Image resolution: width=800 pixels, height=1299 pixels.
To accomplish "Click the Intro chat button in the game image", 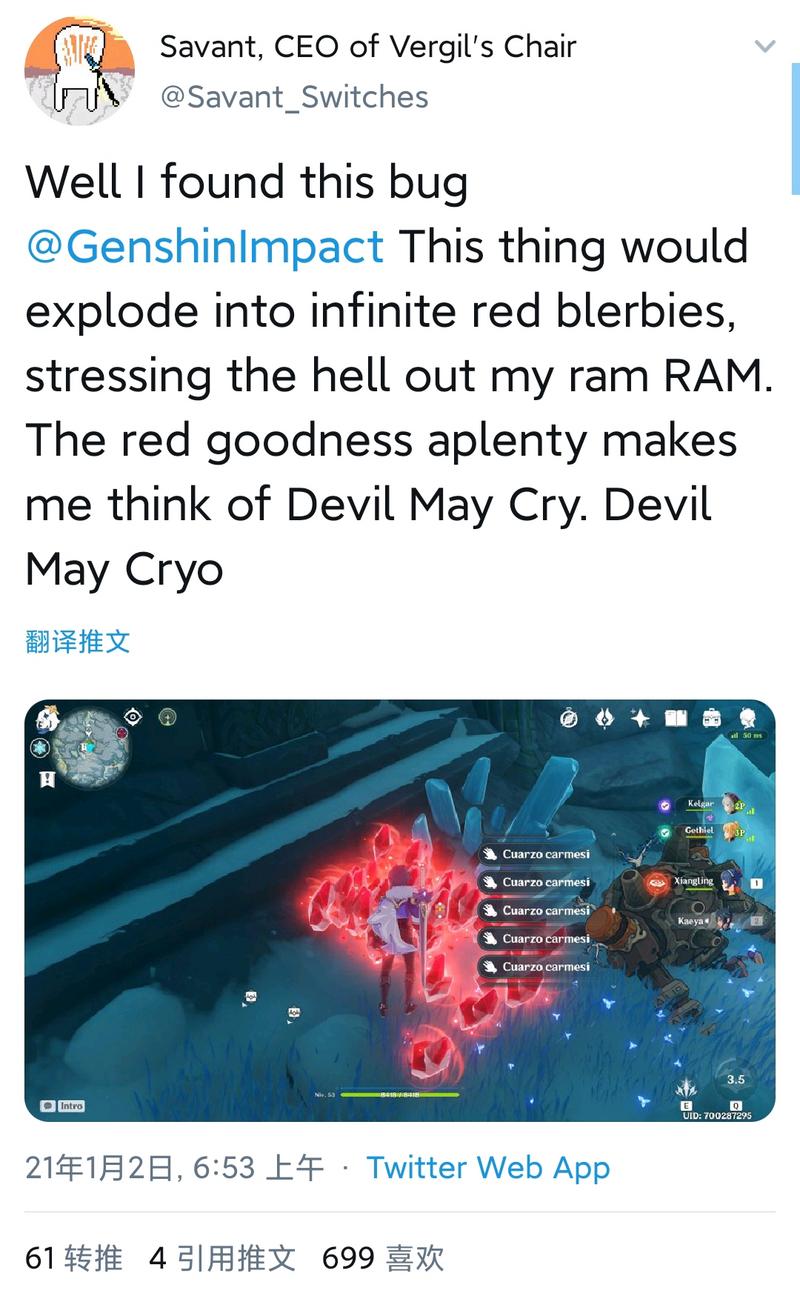I will click(62, 1106).
